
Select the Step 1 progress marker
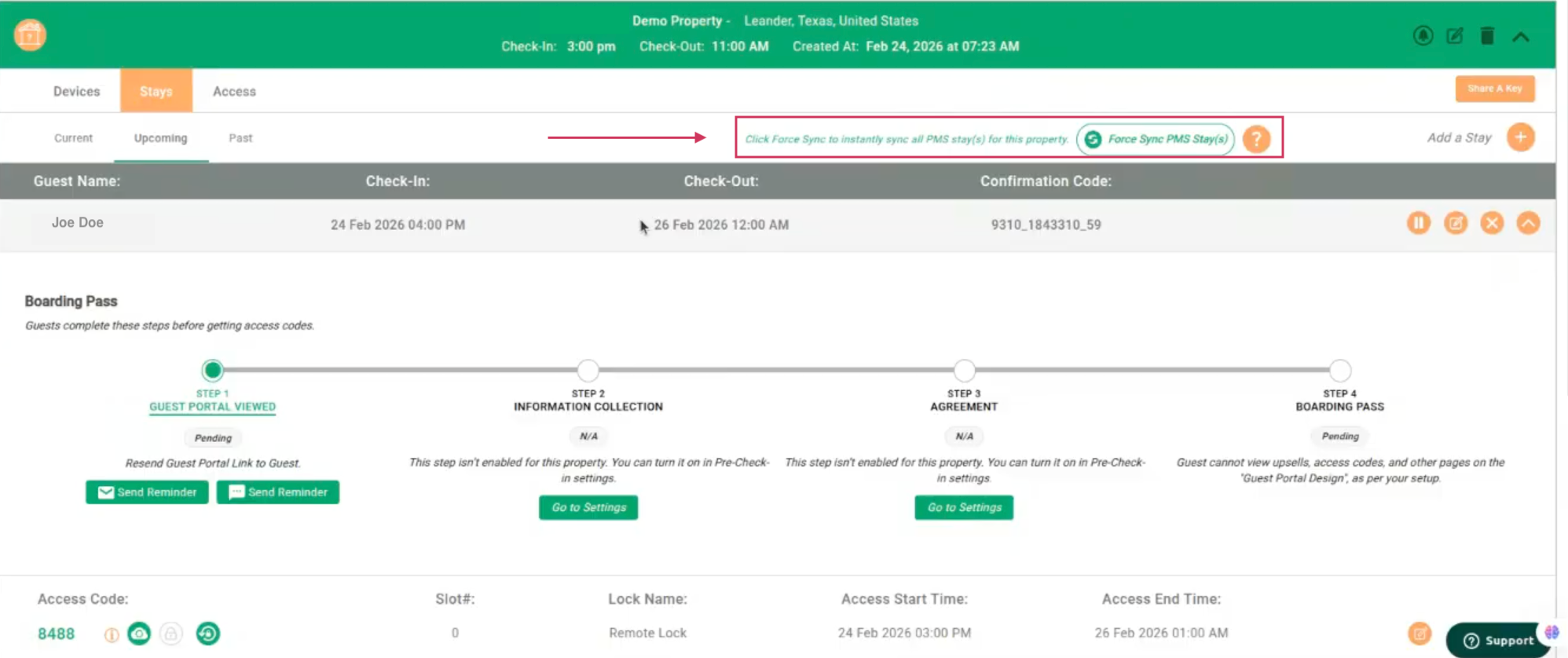[212, 370]
